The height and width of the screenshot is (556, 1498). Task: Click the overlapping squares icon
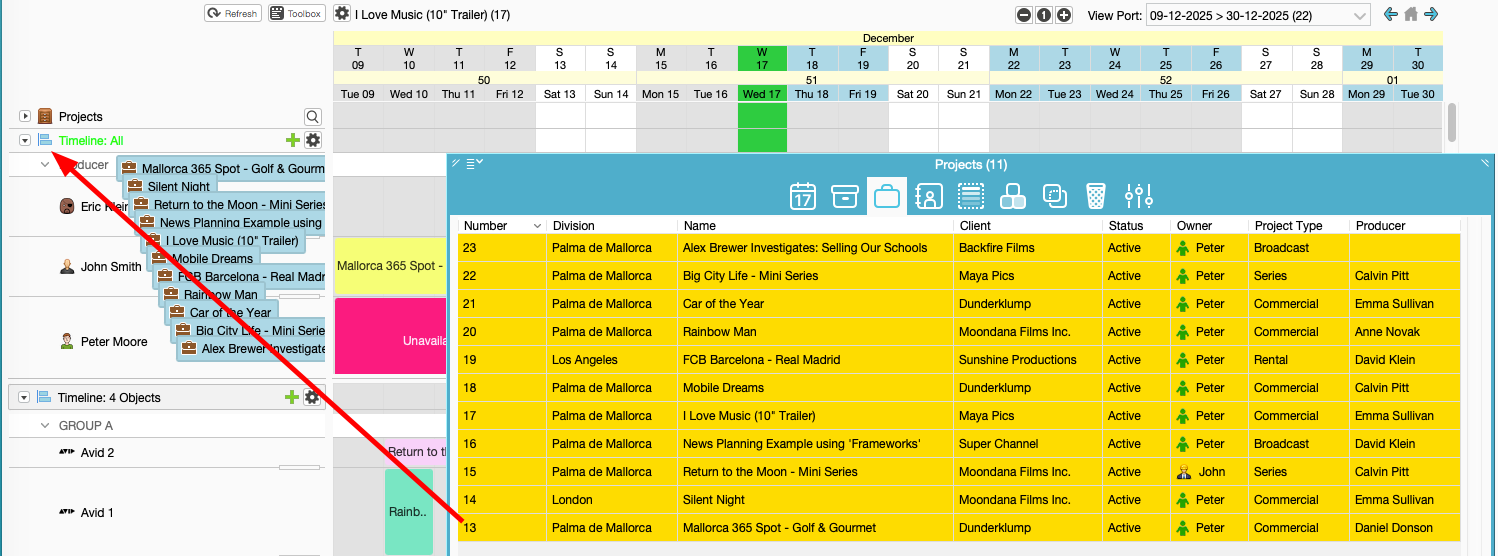(x=1055, y=196)
